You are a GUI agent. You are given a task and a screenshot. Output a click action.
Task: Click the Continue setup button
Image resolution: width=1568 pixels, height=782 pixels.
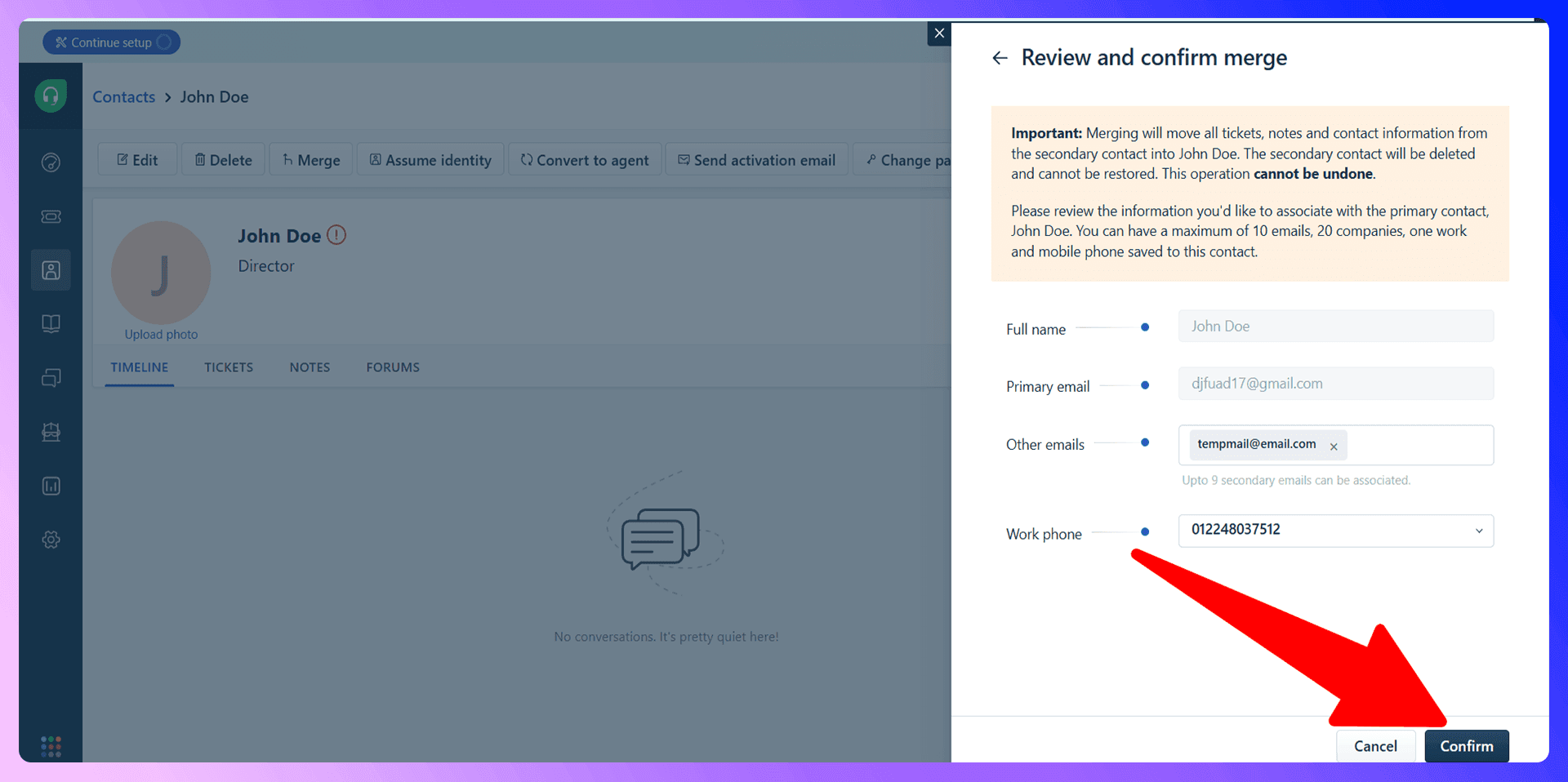111,42
